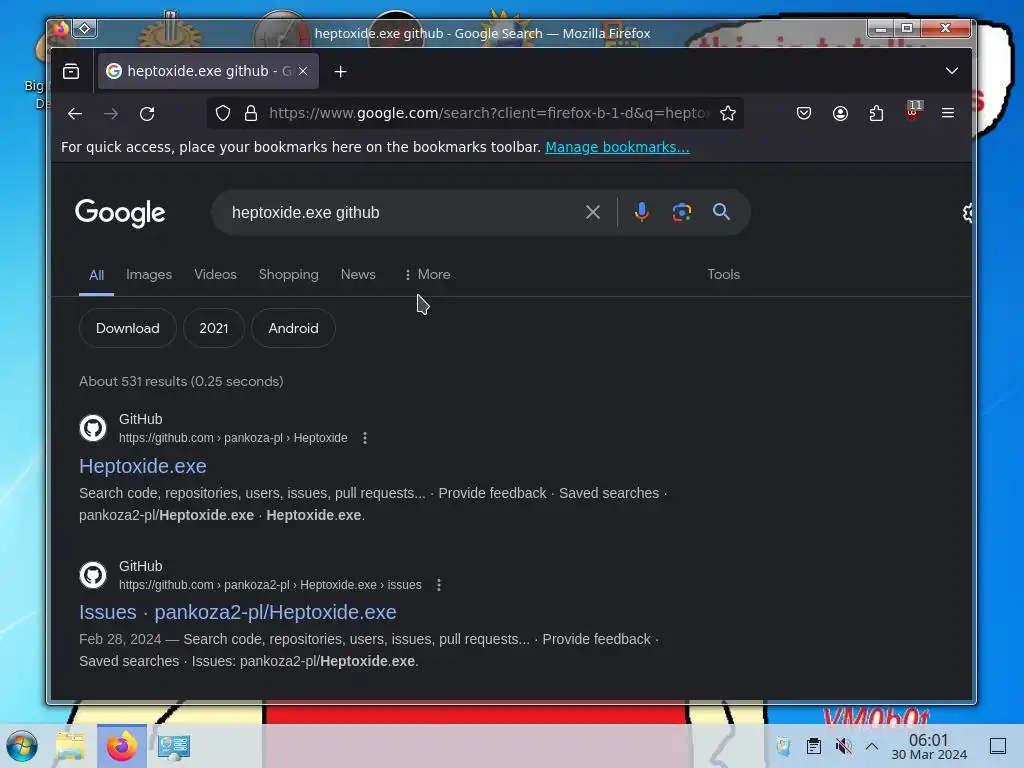Open the tracking protection shield icon
1024x768 pixels.
click(223, 114)
